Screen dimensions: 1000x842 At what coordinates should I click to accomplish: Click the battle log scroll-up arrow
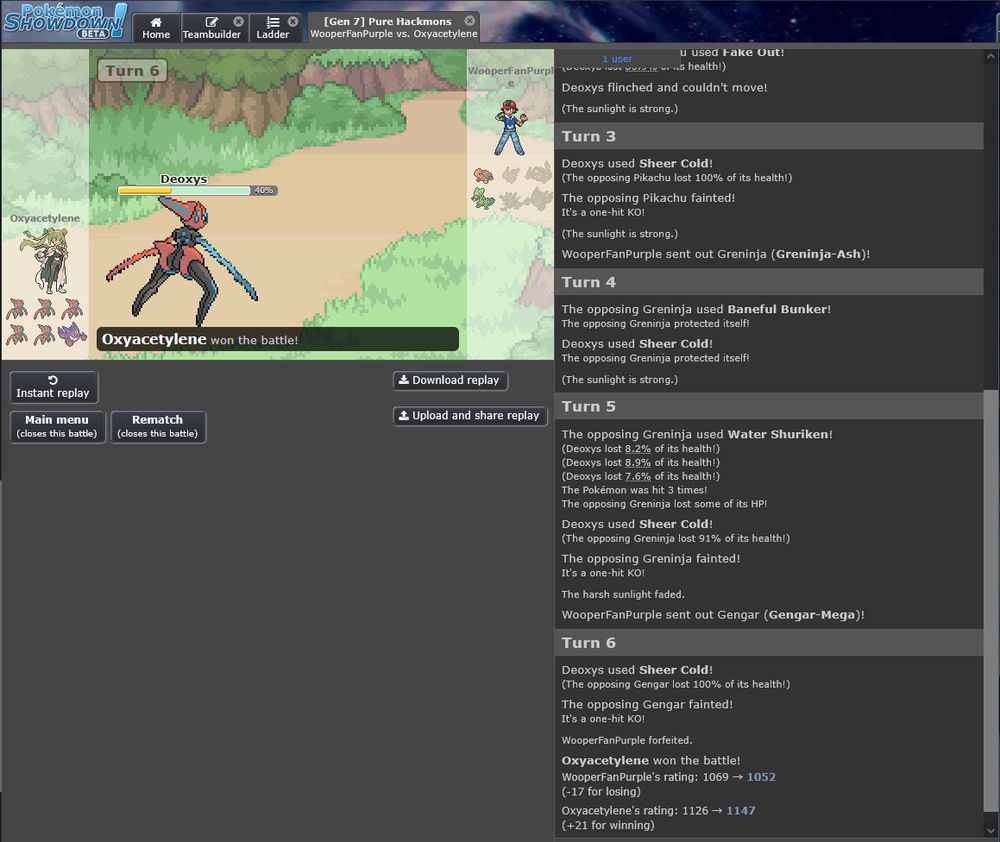click(x=991, y=57)
